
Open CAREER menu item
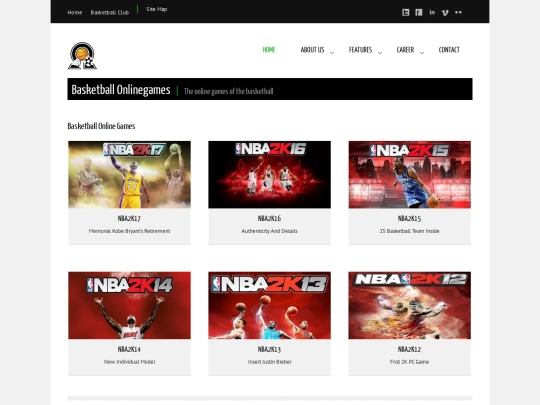pyautogui.click(x=405, y=50)
